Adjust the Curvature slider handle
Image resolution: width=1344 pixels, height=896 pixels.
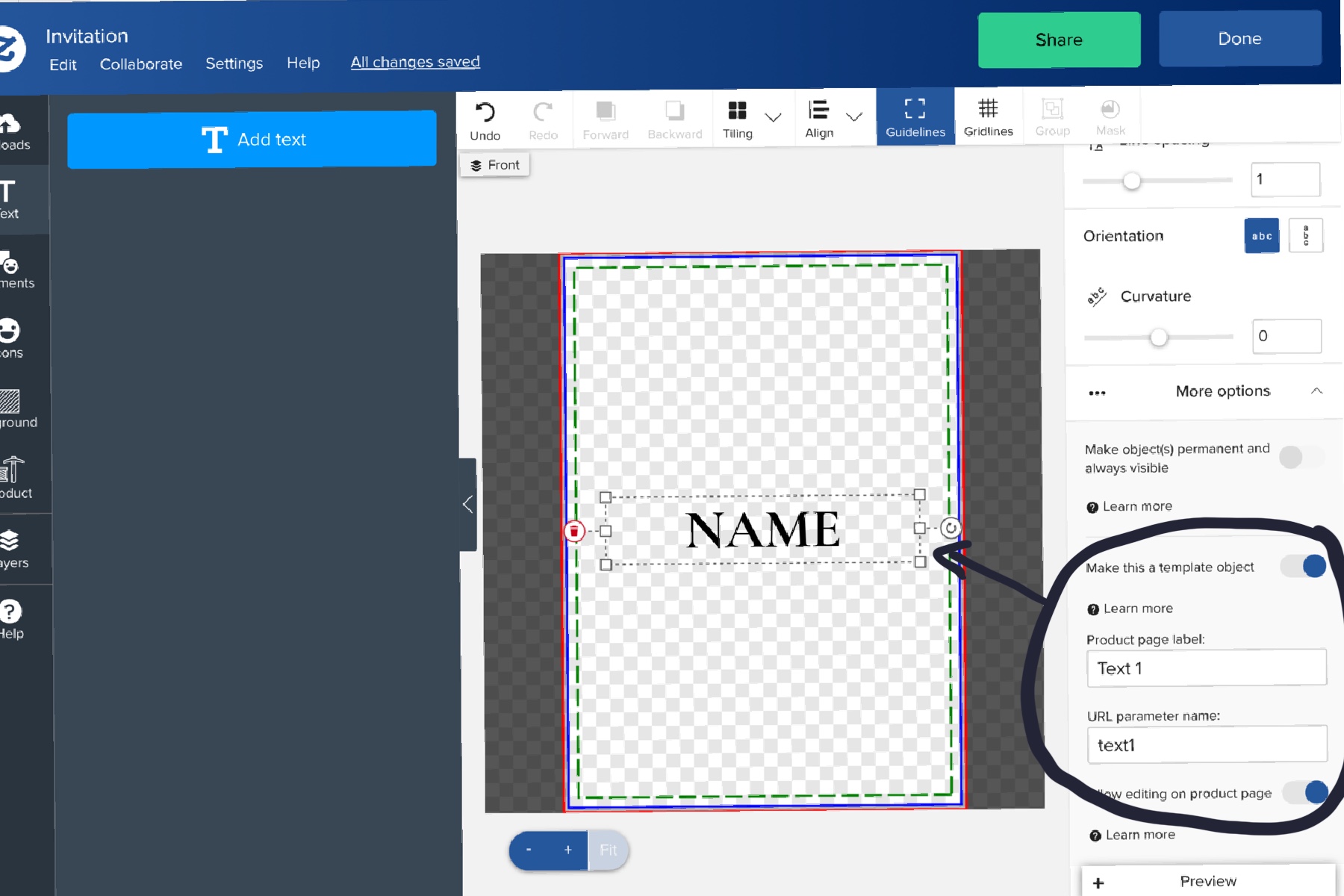coord(1158,337)
